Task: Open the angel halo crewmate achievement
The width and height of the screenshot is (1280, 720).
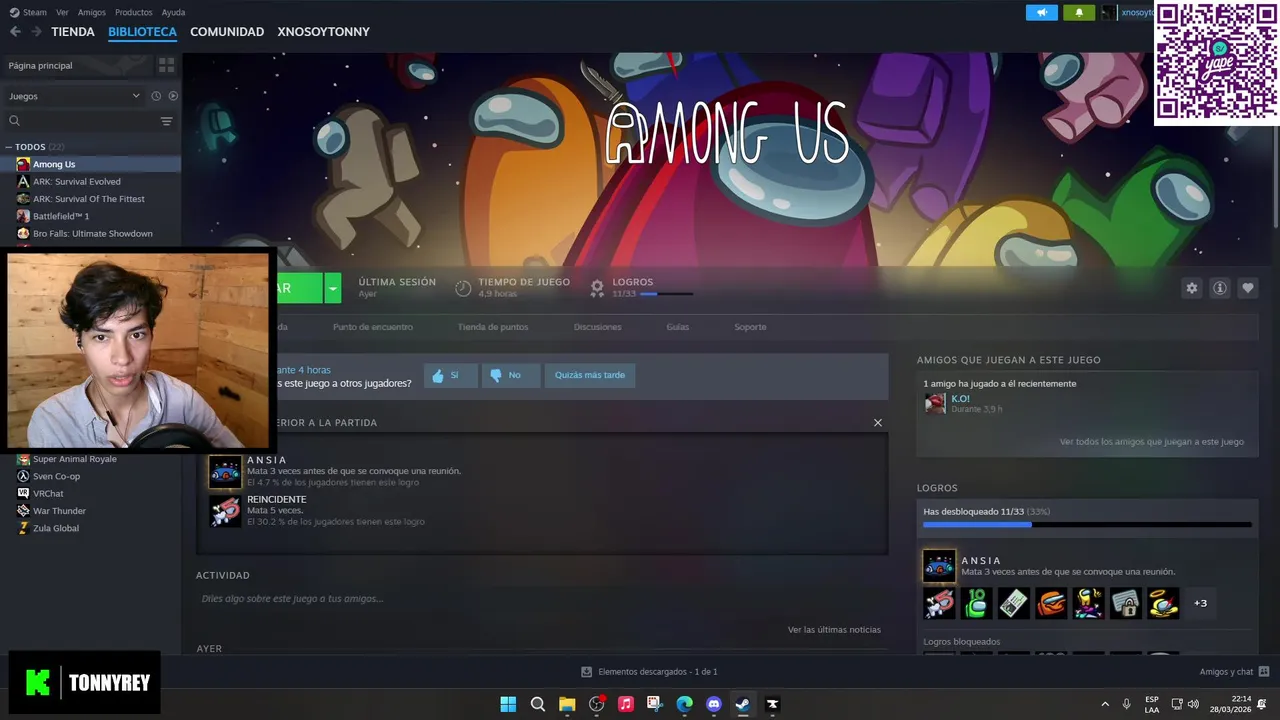Action: 1163,603
